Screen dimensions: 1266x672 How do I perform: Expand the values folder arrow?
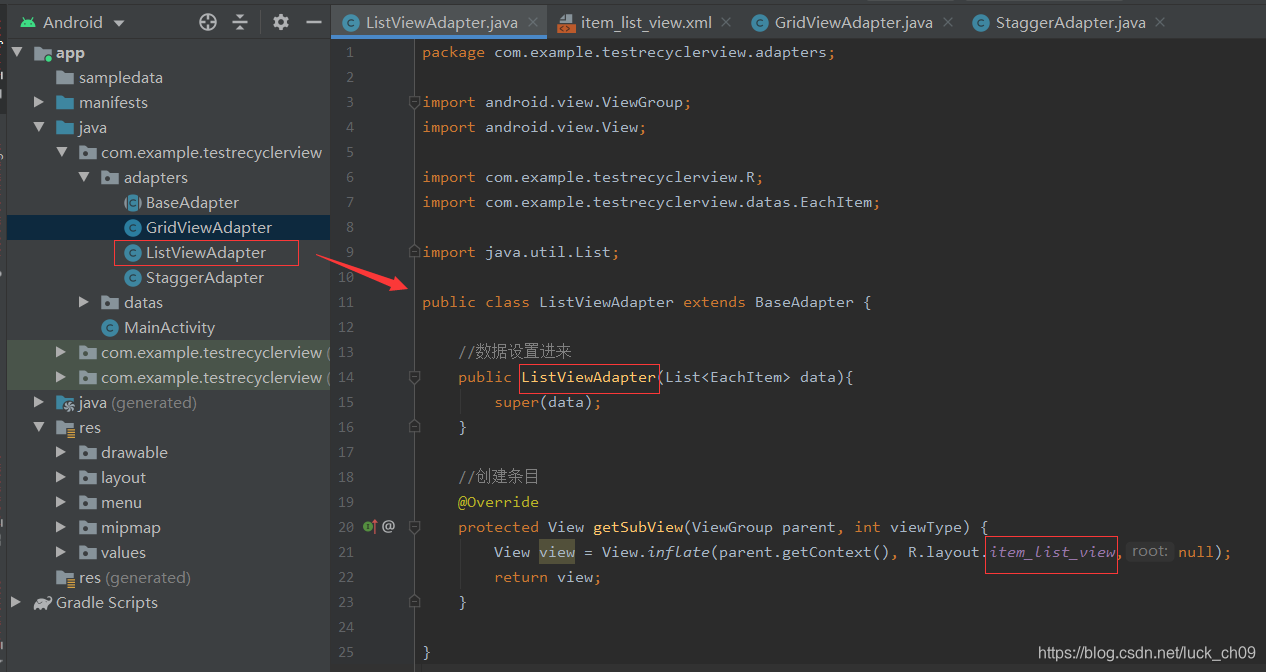[x=62, y=552]
